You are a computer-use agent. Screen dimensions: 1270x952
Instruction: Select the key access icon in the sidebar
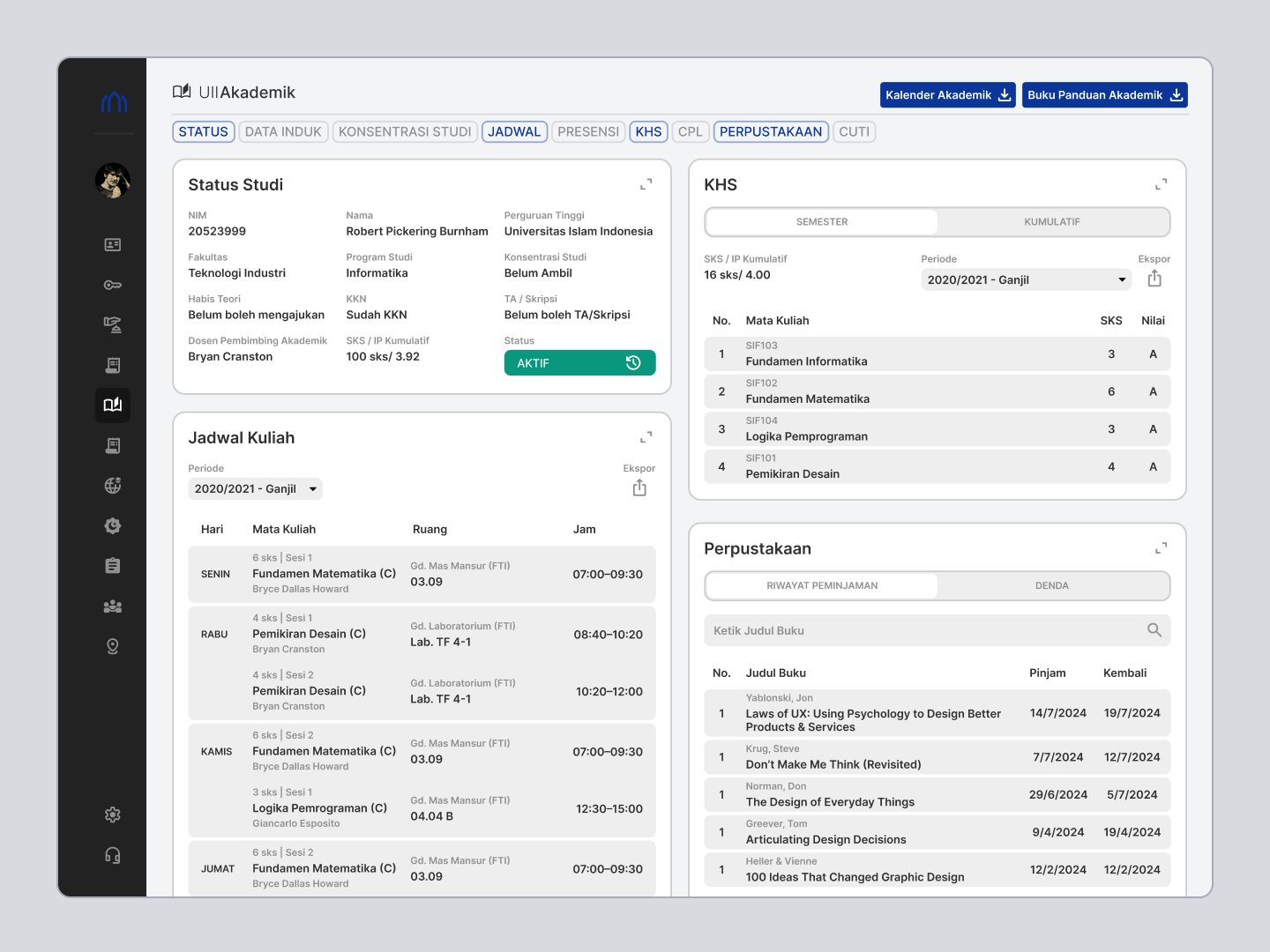coord(112,285)
